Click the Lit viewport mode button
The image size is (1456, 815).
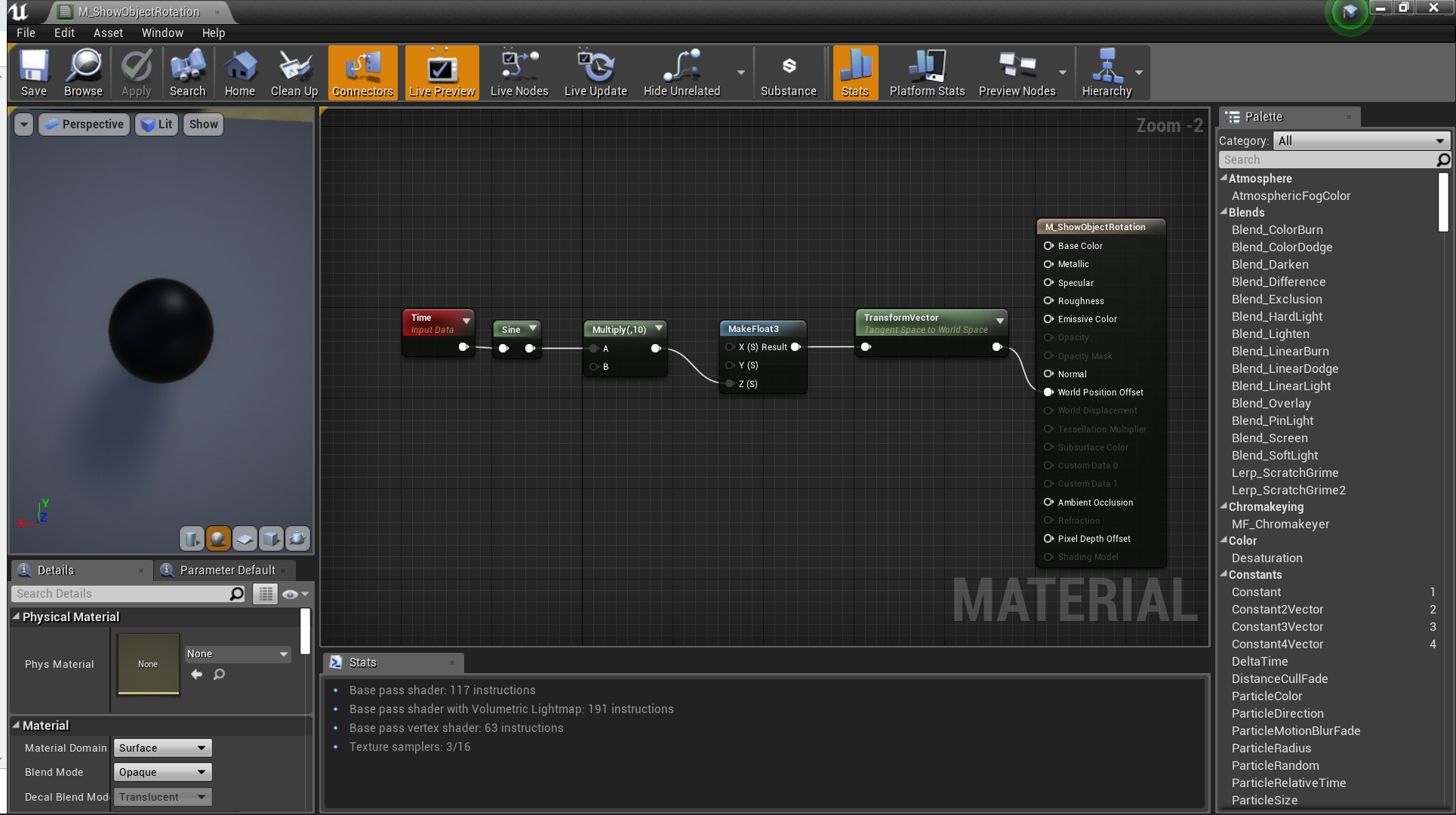[156, 124]
